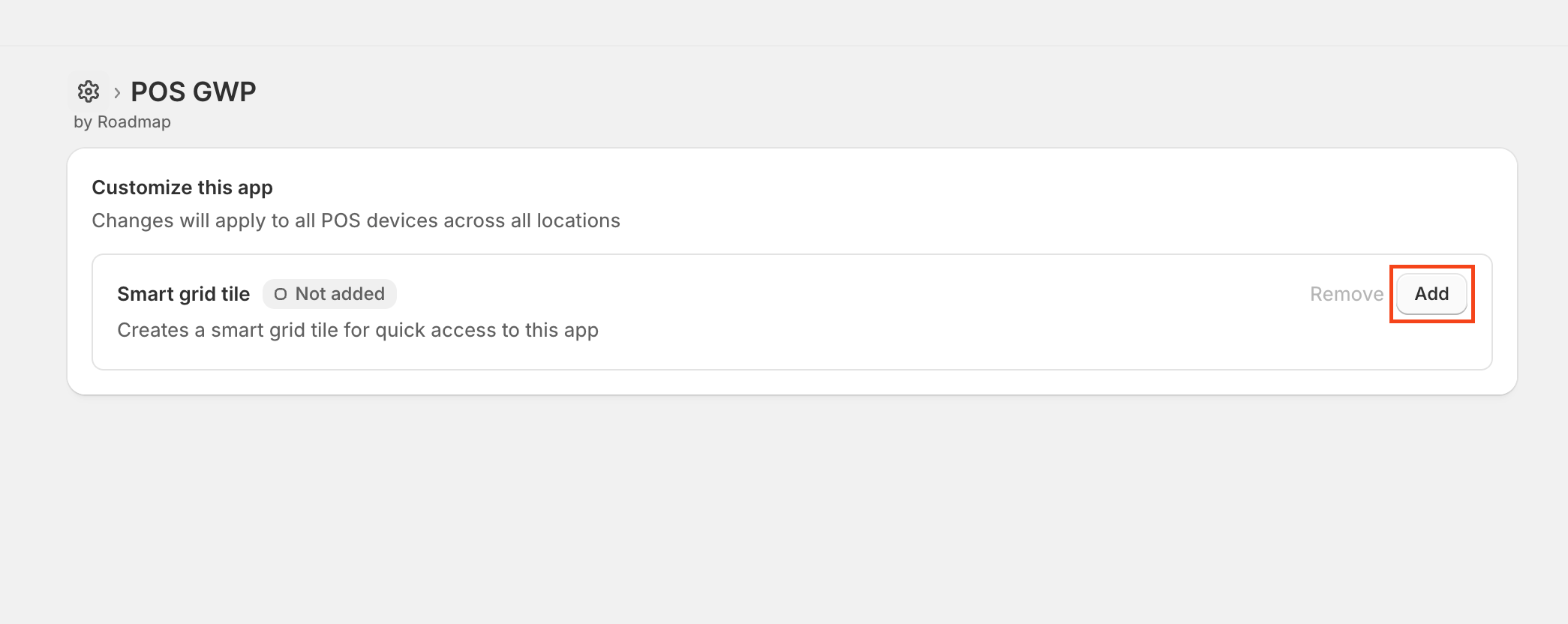Select the POS GWP breadcrumb title

(x=193, y=91)
